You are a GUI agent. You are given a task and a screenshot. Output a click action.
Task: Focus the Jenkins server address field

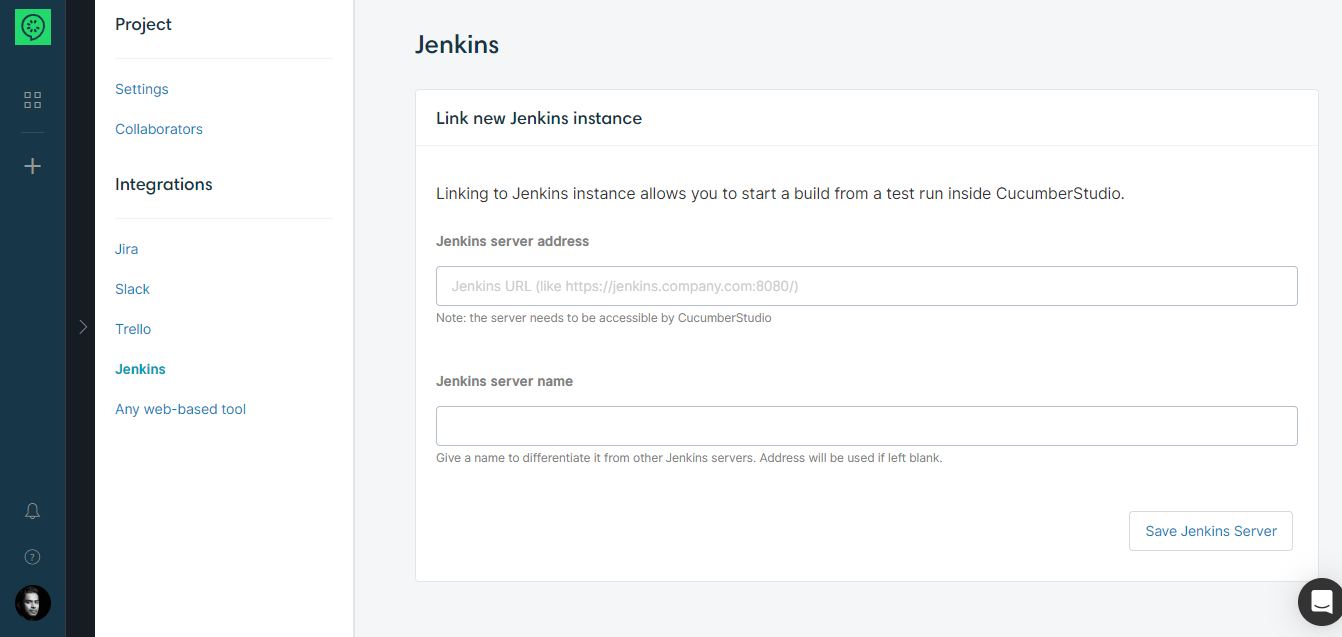click(867, 286)
